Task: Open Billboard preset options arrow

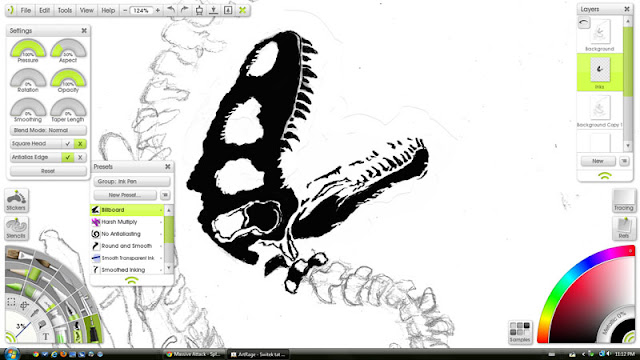Action: 161,210
